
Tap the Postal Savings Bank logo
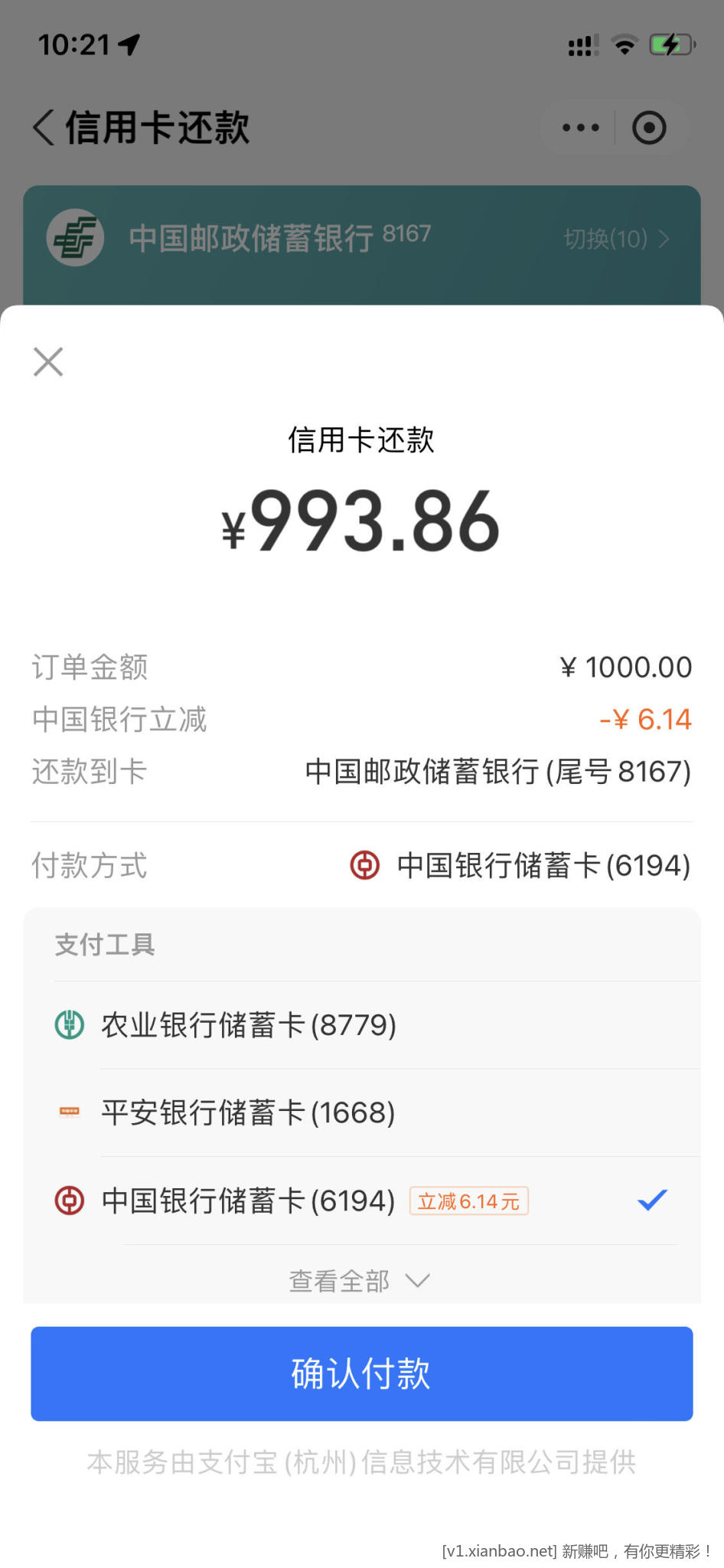(75, 238)
